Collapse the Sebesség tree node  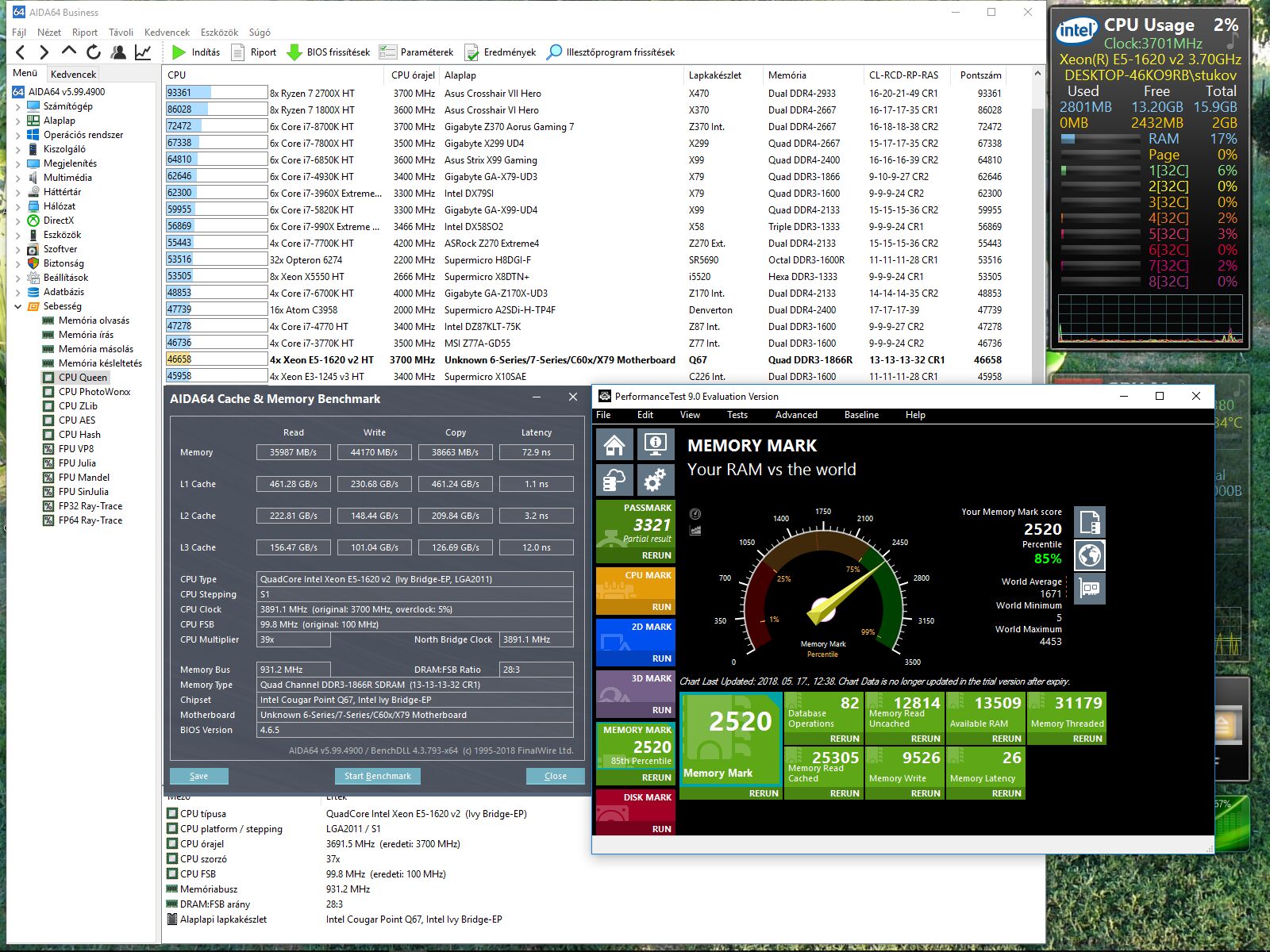click(18, 306)
